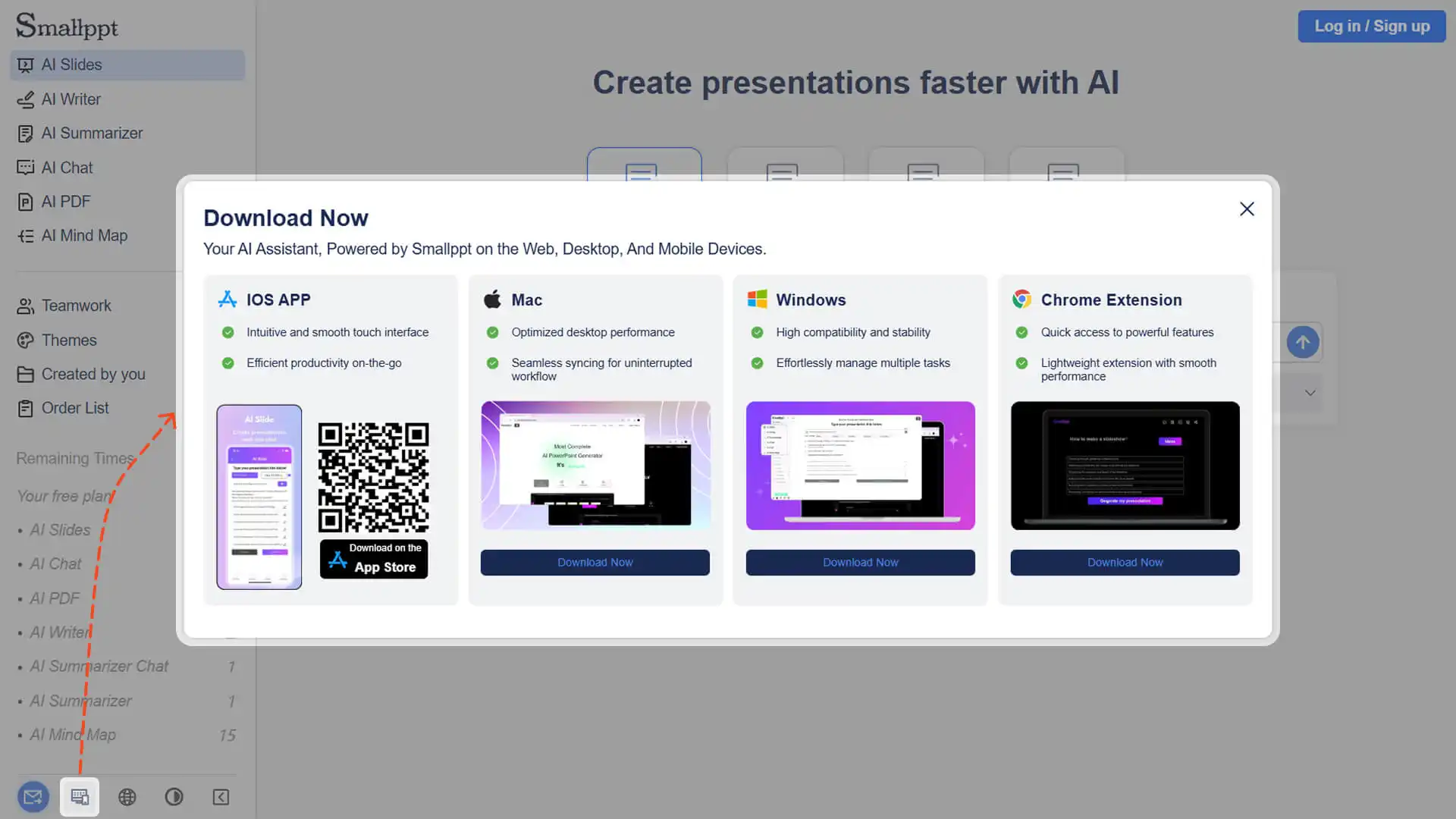
Task: Close the Download Now dialog
Action: coord(1247,209)
